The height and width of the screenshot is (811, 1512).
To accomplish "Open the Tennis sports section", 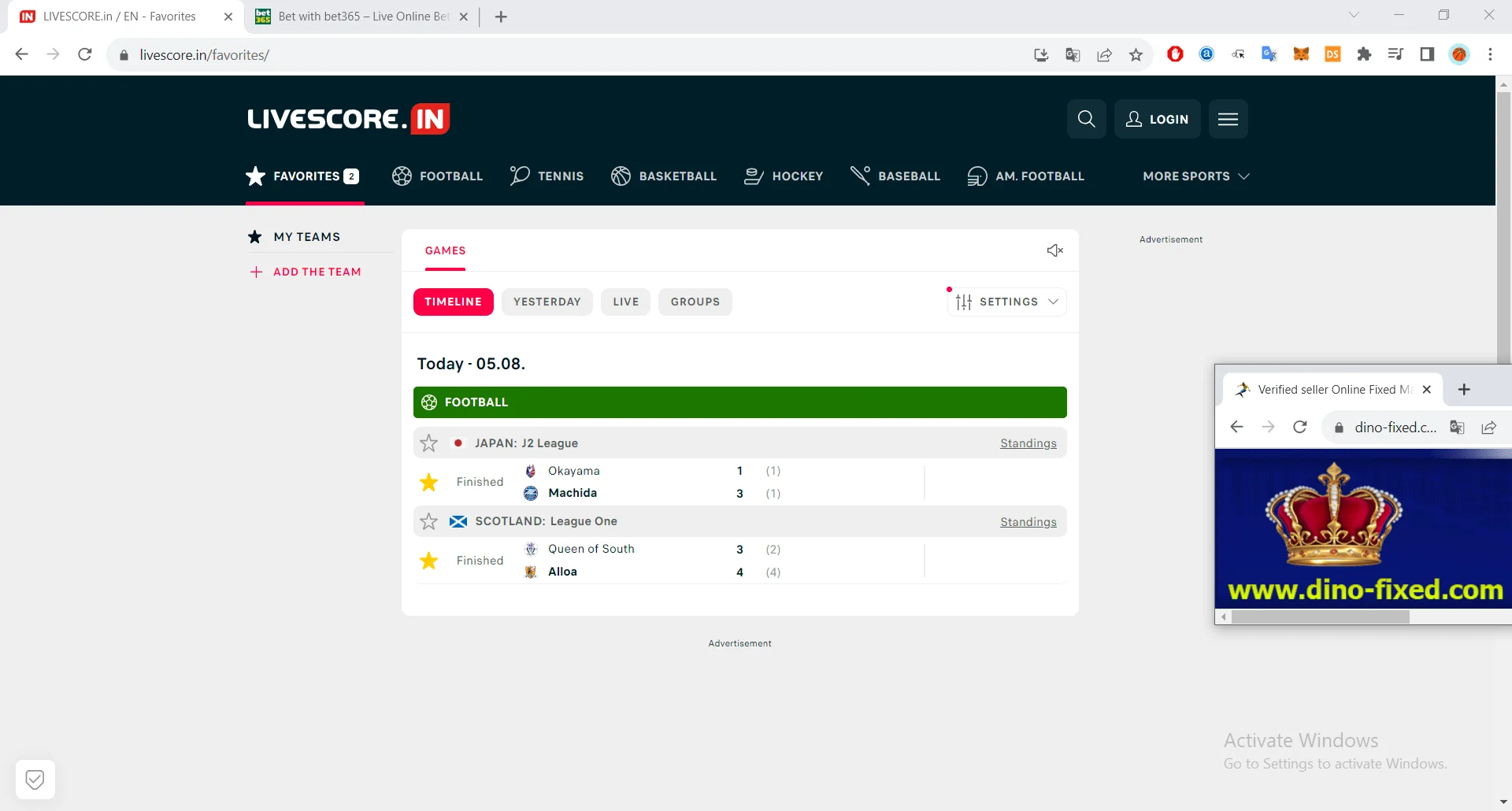I will pyautogui.click(x=547, y=176).
